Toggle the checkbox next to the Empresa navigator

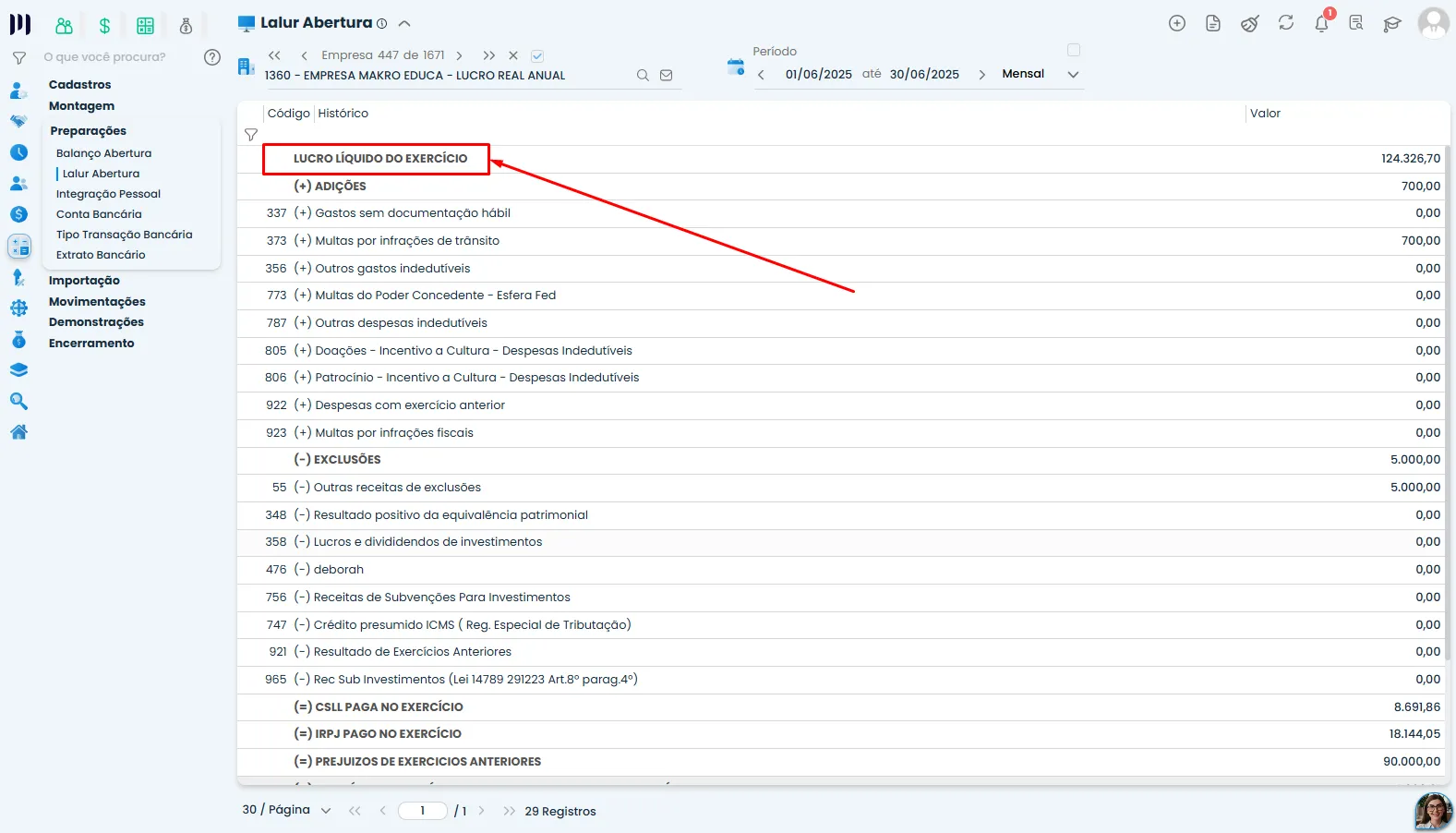[537, 55]
